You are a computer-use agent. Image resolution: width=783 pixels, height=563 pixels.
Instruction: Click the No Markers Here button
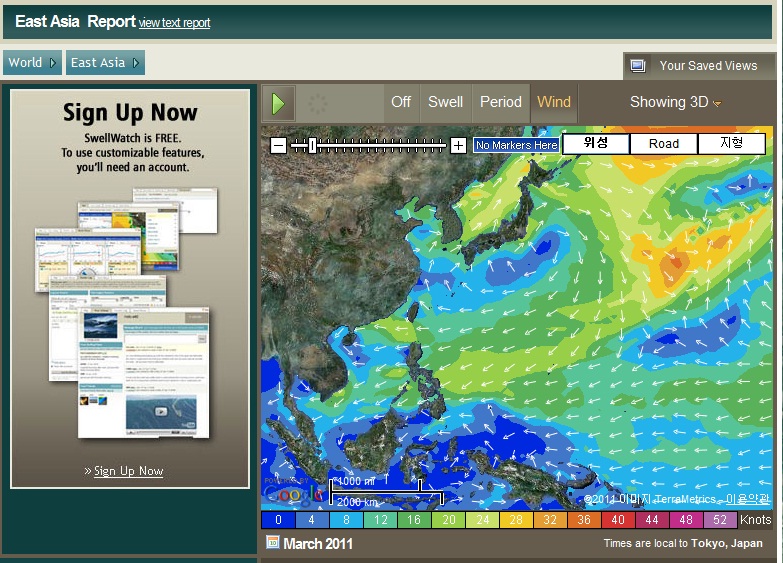tap(516, 145)
